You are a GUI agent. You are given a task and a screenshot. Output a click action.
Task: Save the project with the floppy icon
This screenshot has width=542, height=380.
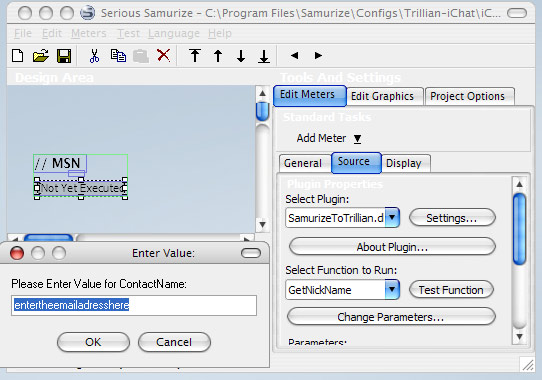click(x=64, y=56)
